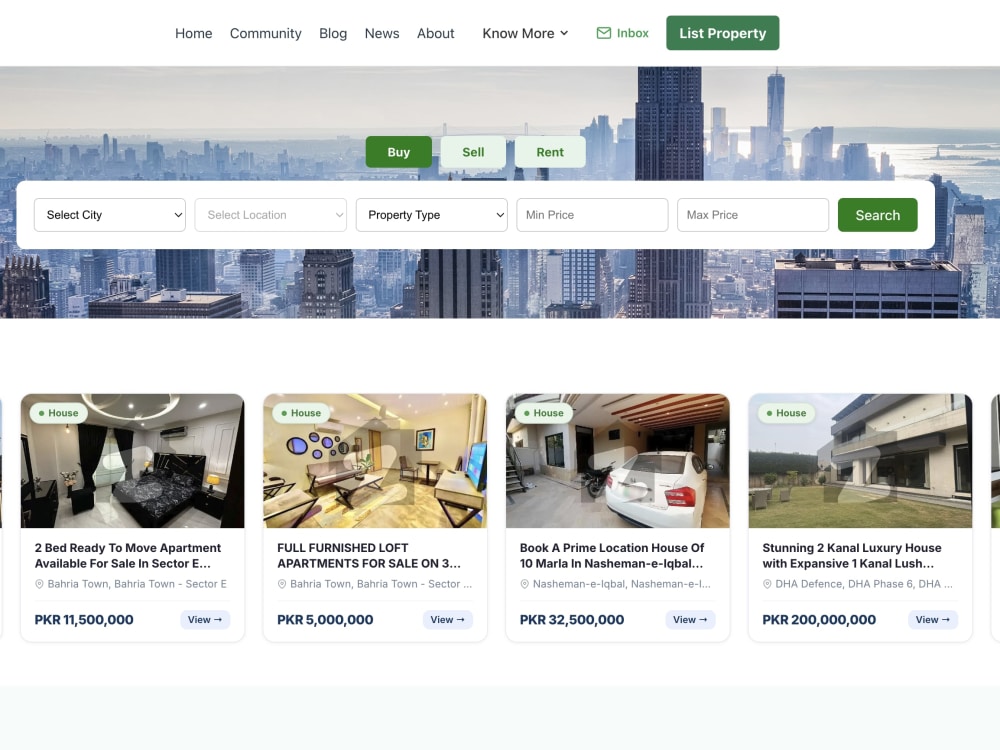The height and width of the screenshot is (750, 1000).
Task: Click address "Bahria Town, Bahria Town - Sector E"
Action: click(137, 584)
